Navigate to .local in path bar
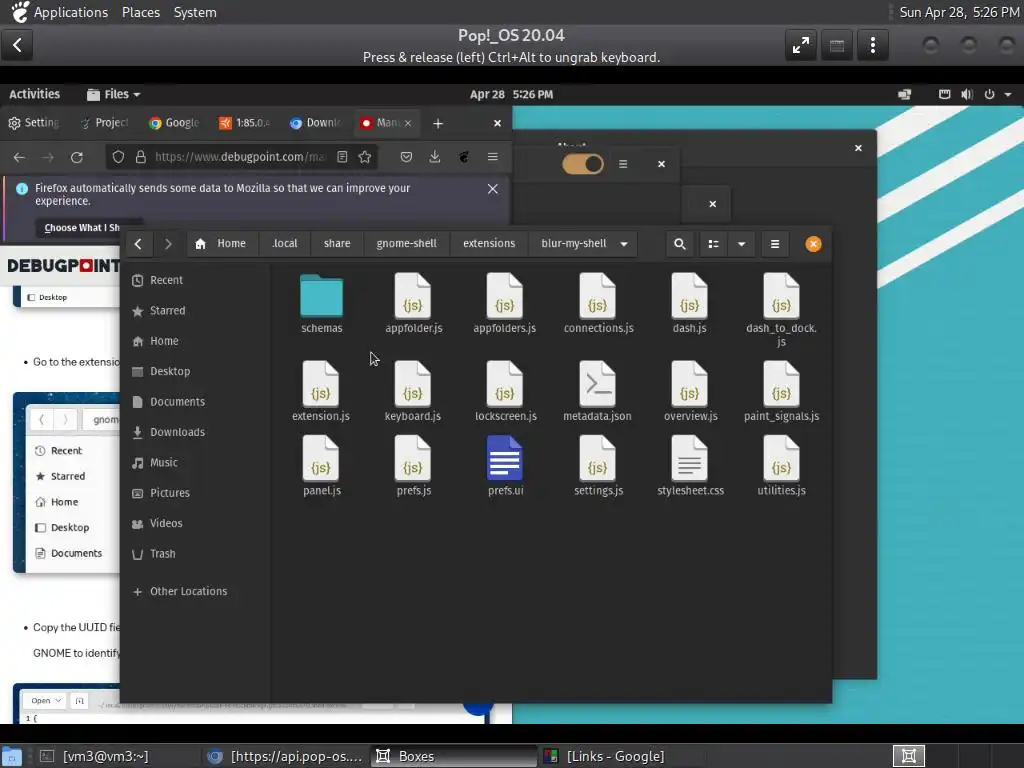This screenshot has height=768, width=1024. pos(284,244)
